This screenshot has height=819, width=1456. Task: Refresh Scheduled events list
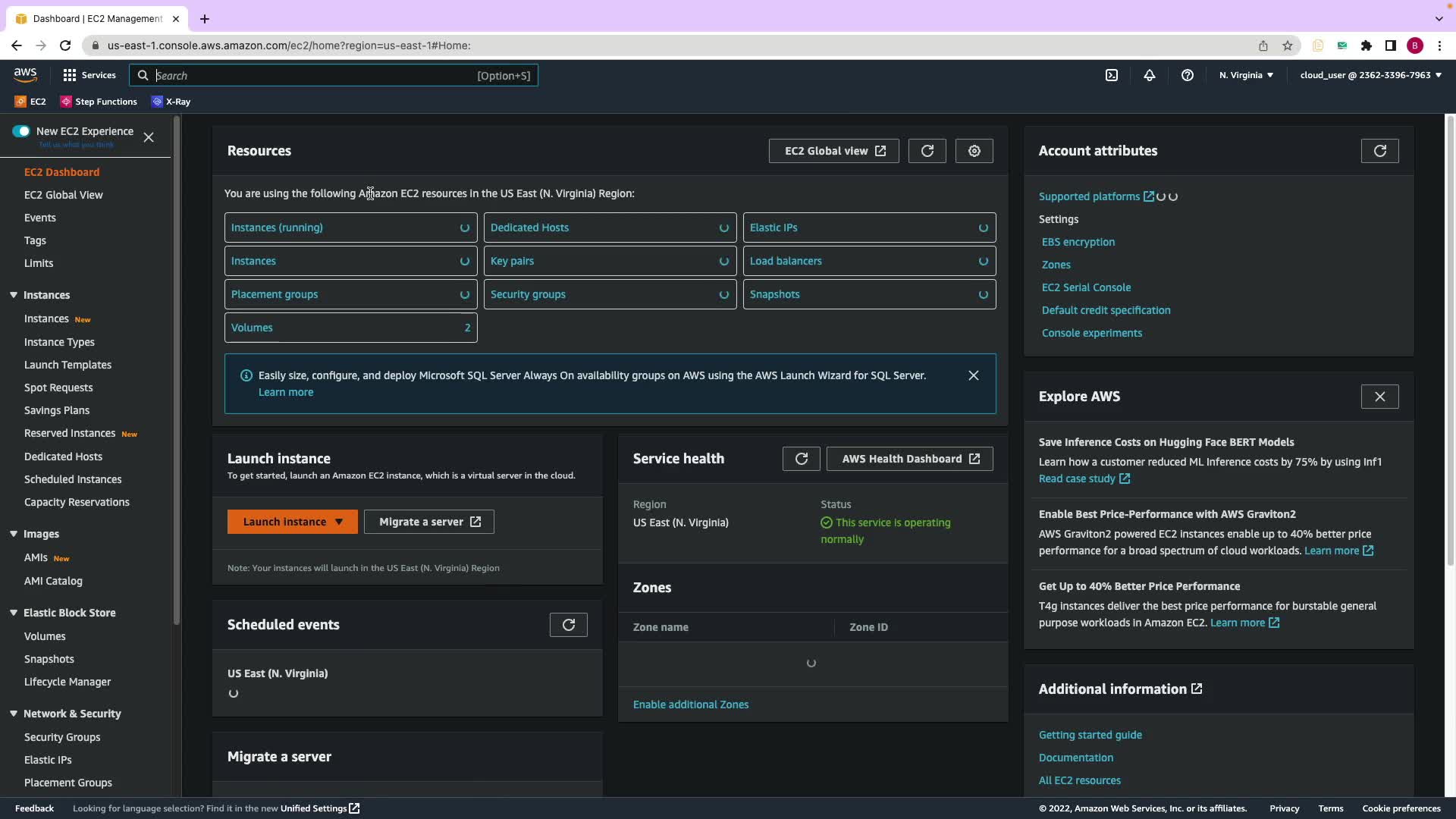click(x=568, y=625)
